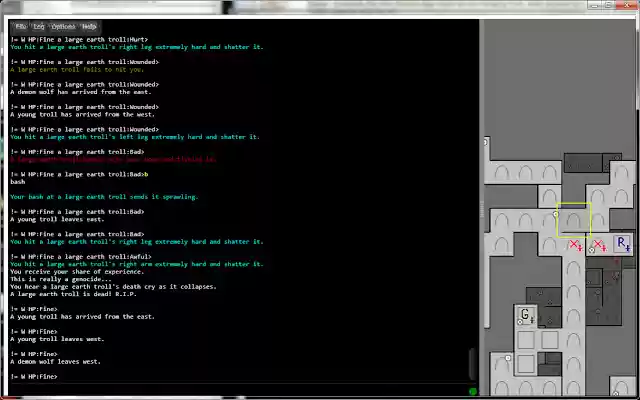Click the line about shattering the troll's right arm

[x=137, y=264]
